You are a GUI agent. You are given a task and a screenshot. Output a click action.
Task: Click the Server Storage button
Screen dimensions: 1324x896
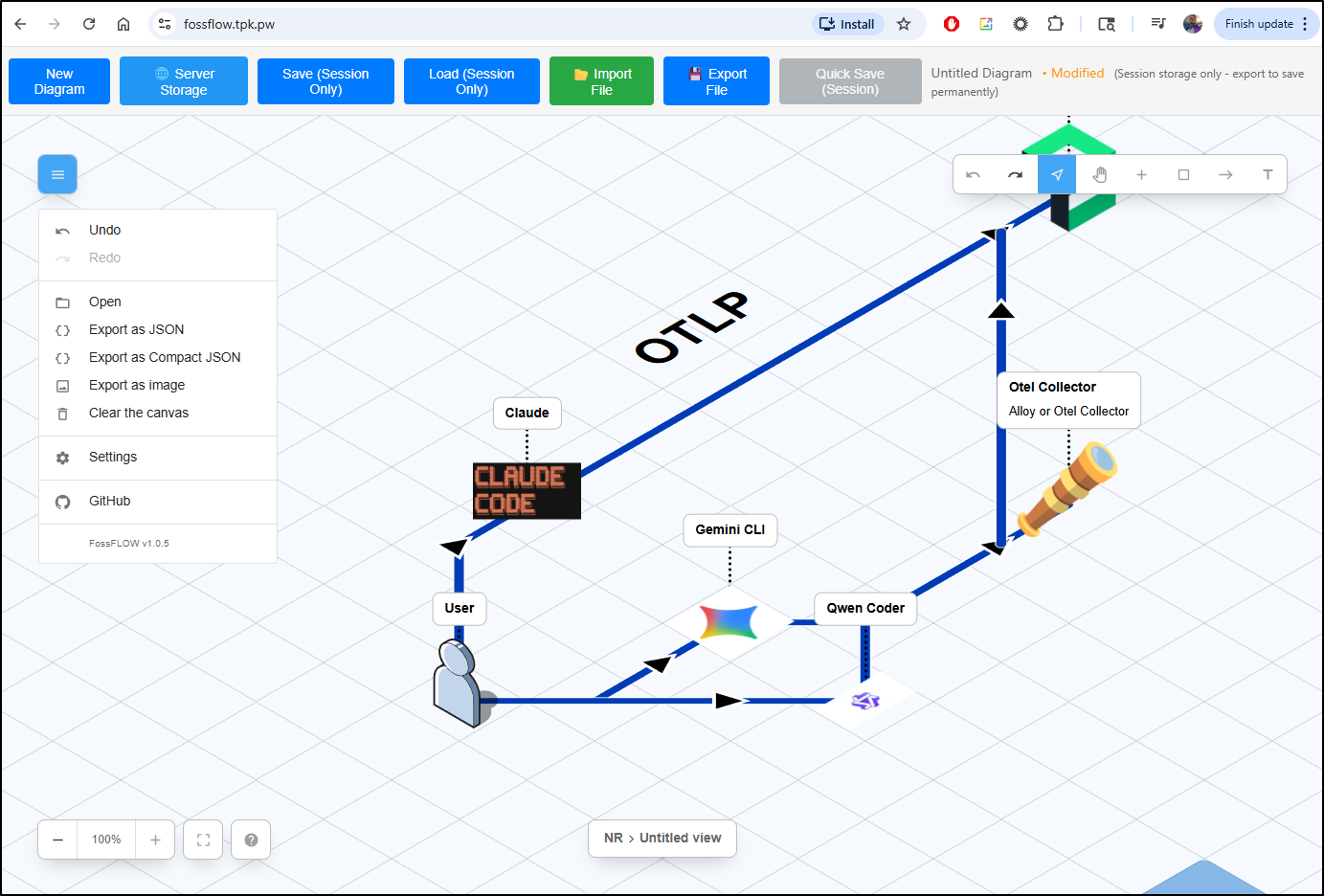184,81
